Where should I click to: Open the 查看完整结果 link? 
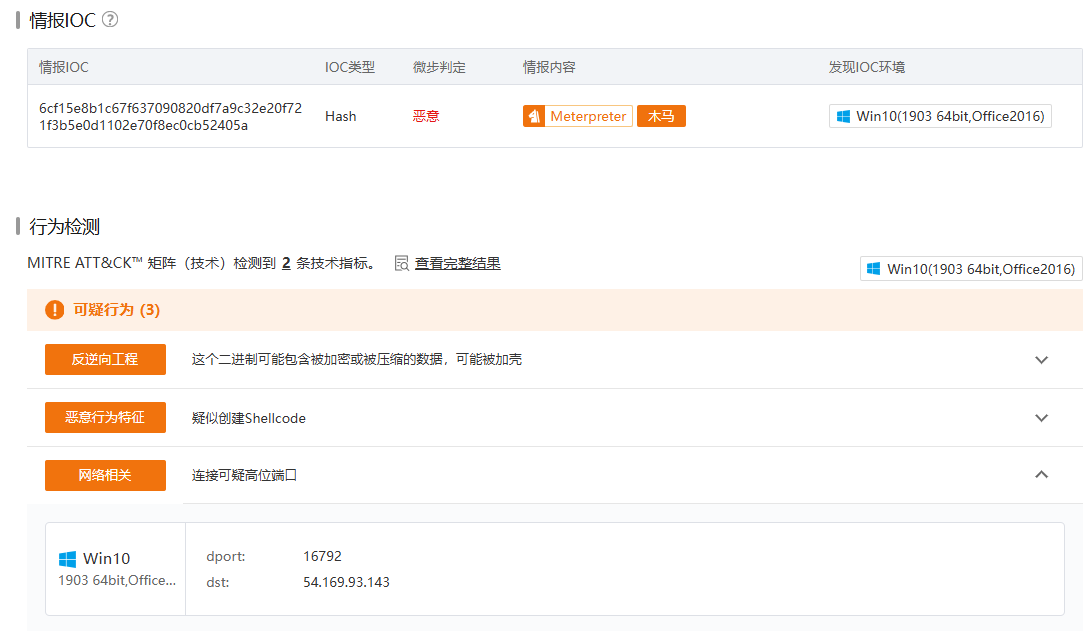[458, 264]
